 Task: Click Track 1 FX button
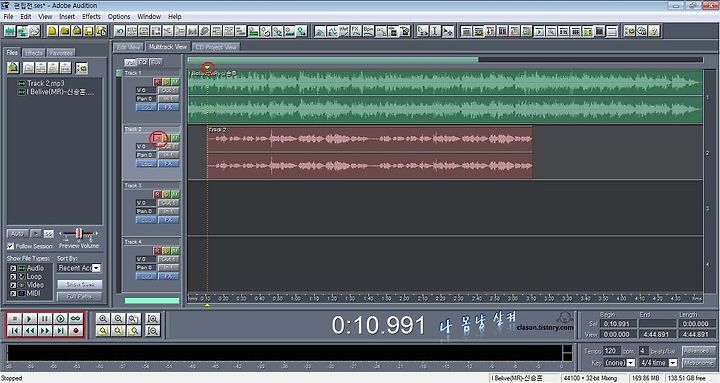(168, 107)
